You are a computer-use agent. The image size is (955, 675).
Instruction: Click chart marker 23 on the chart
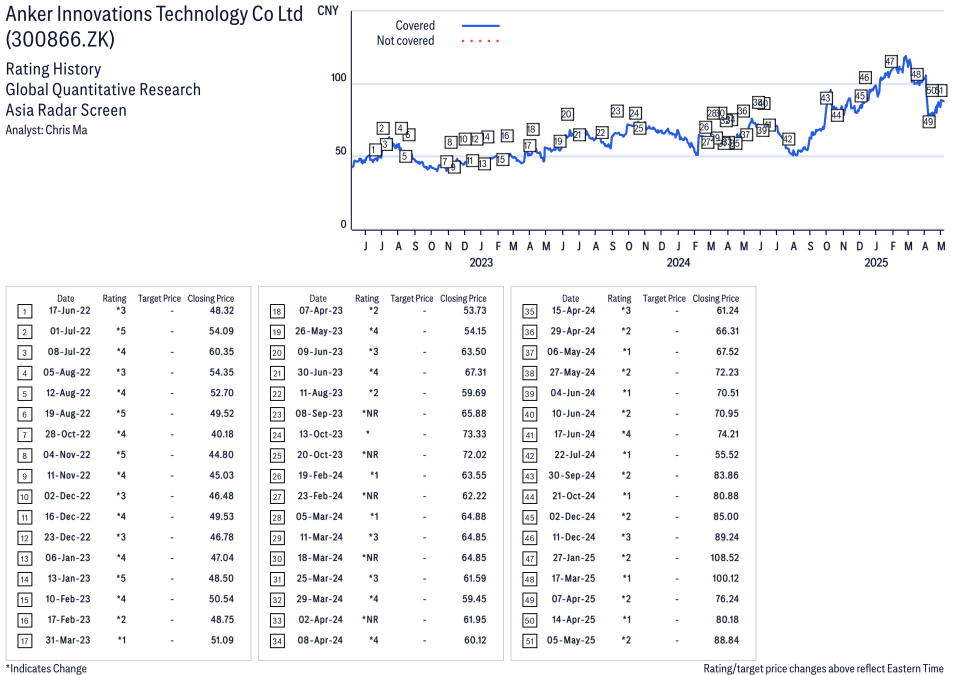click(x=616, y=111)
